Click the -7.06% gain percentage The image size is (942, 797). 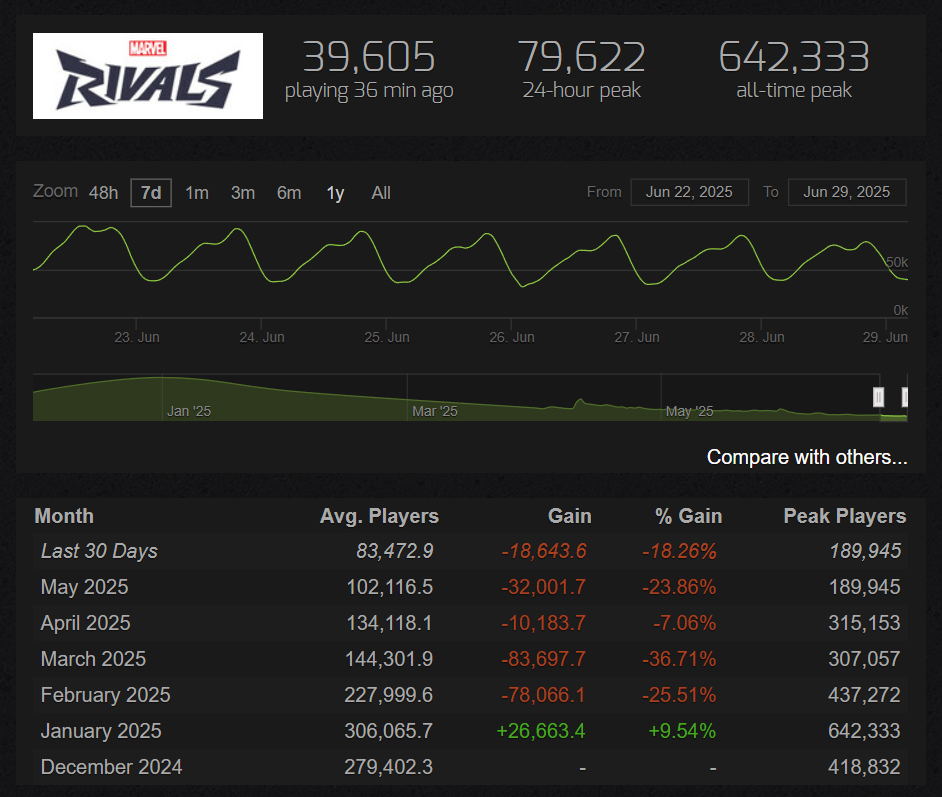click(x=684, y=623)
